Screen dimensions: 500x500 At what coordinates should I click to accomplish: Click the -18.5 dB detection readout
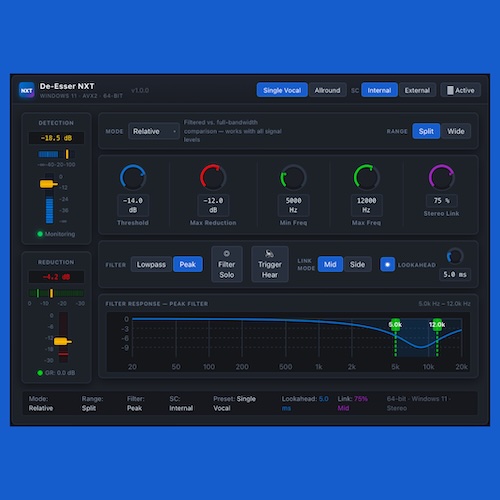click(56, 138)
